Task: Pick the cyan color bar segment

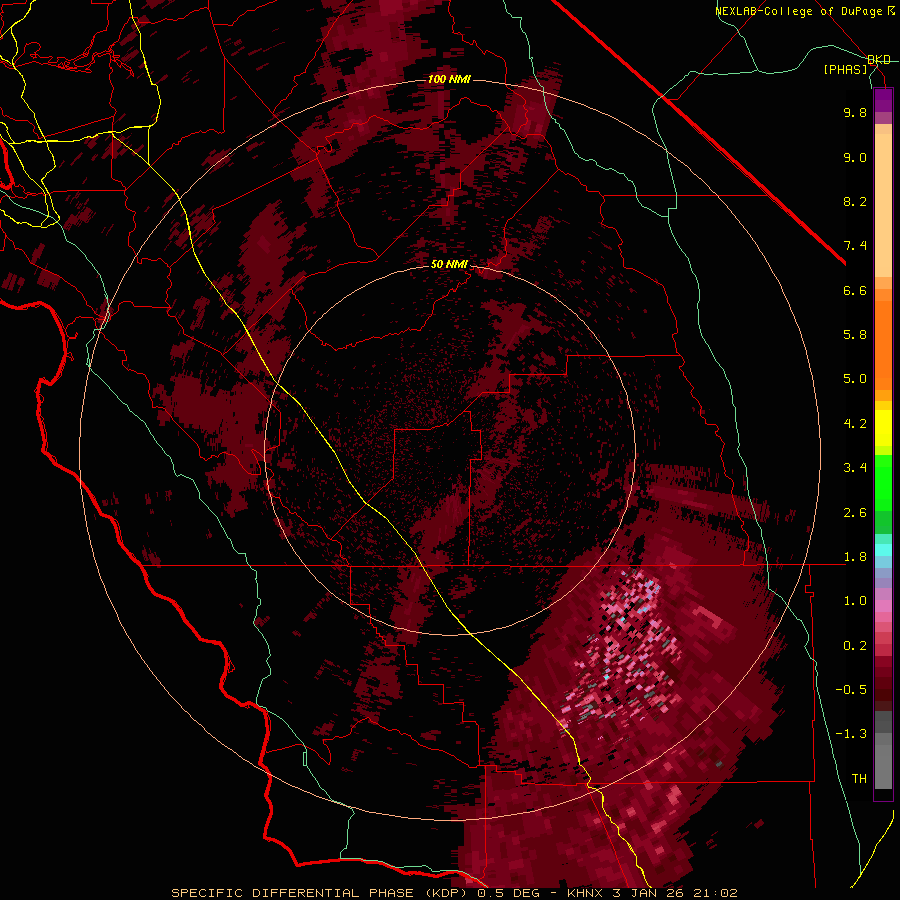Action: (883, 550)
